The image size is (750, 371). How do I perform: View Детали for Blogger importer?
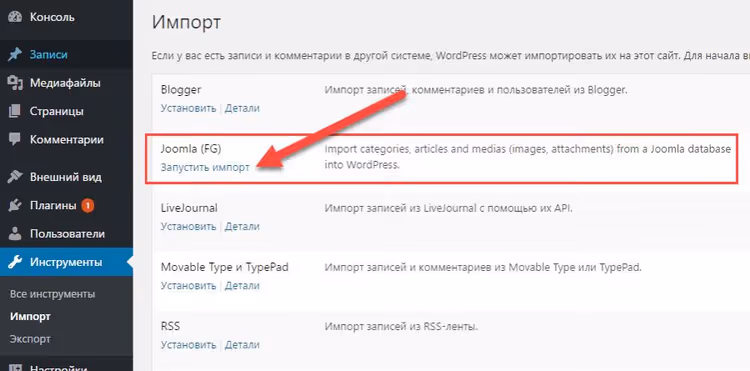[243, 108]
